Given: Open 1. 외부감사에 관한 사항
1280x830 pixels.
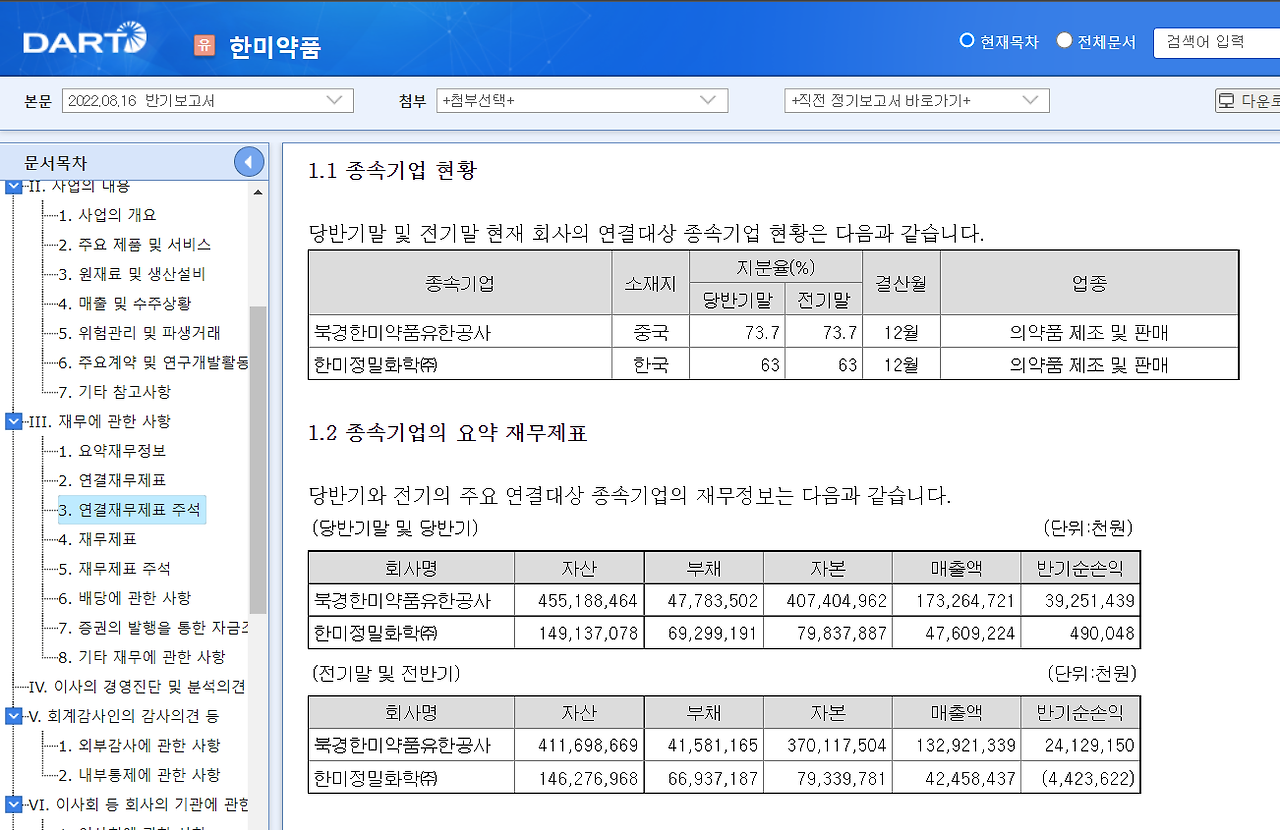Looking at the screenshot, I should click(139, 746).
